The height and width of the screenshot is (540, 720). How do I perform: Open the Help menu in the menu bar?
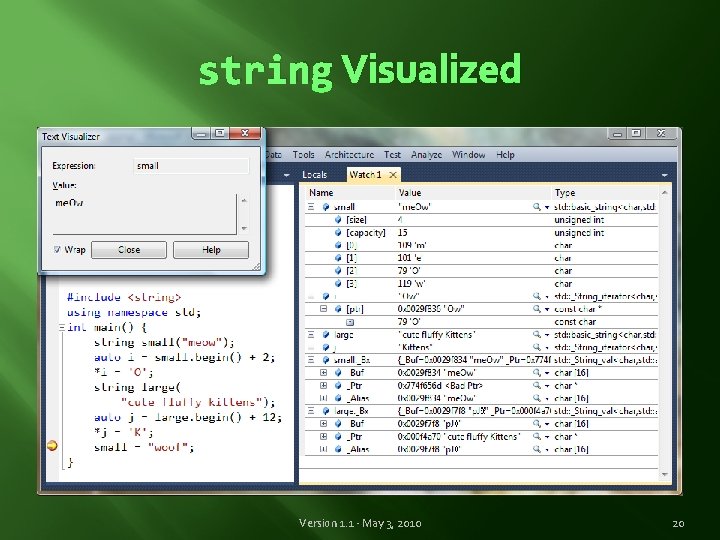point(505,155)
